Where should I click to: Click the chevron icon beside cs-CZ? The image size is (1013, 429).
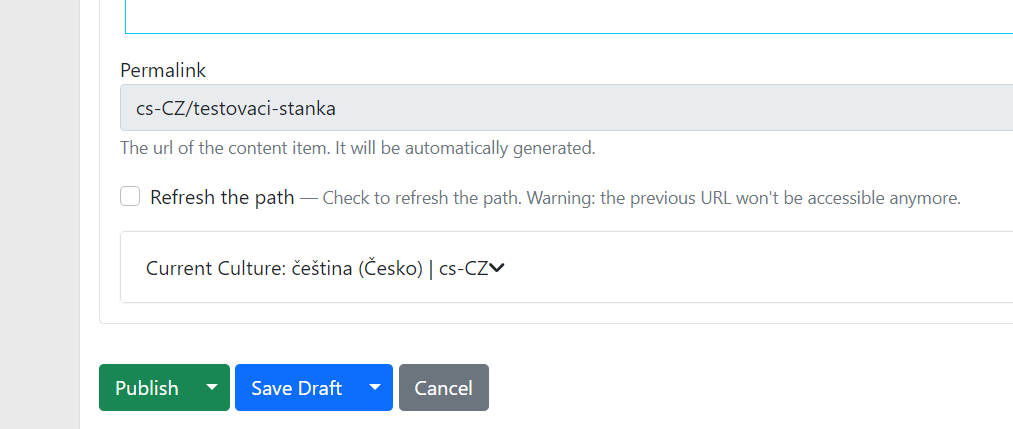click(497, 267)
